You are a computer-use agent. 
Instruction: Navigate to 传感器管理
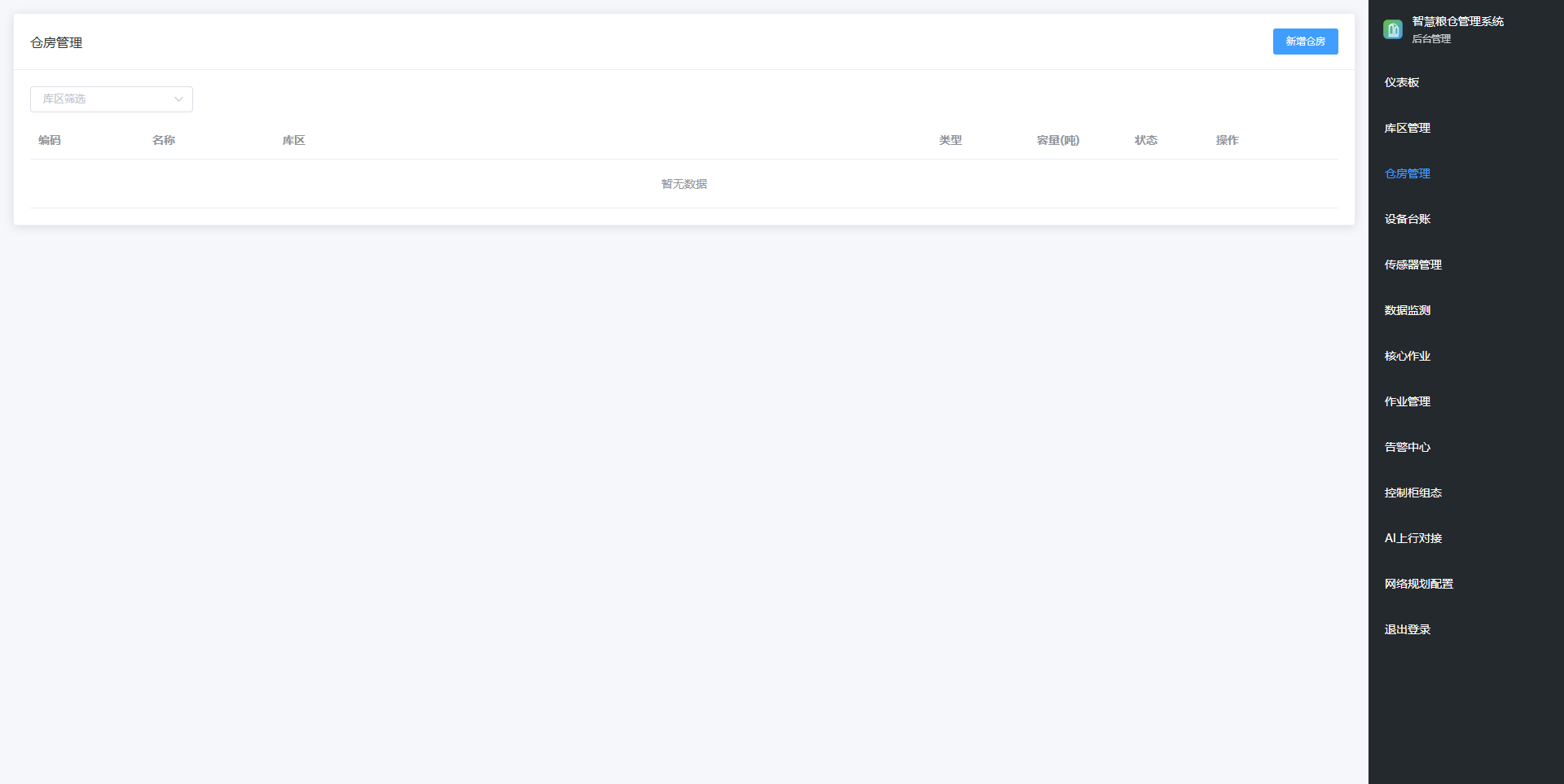(1412, 265)
